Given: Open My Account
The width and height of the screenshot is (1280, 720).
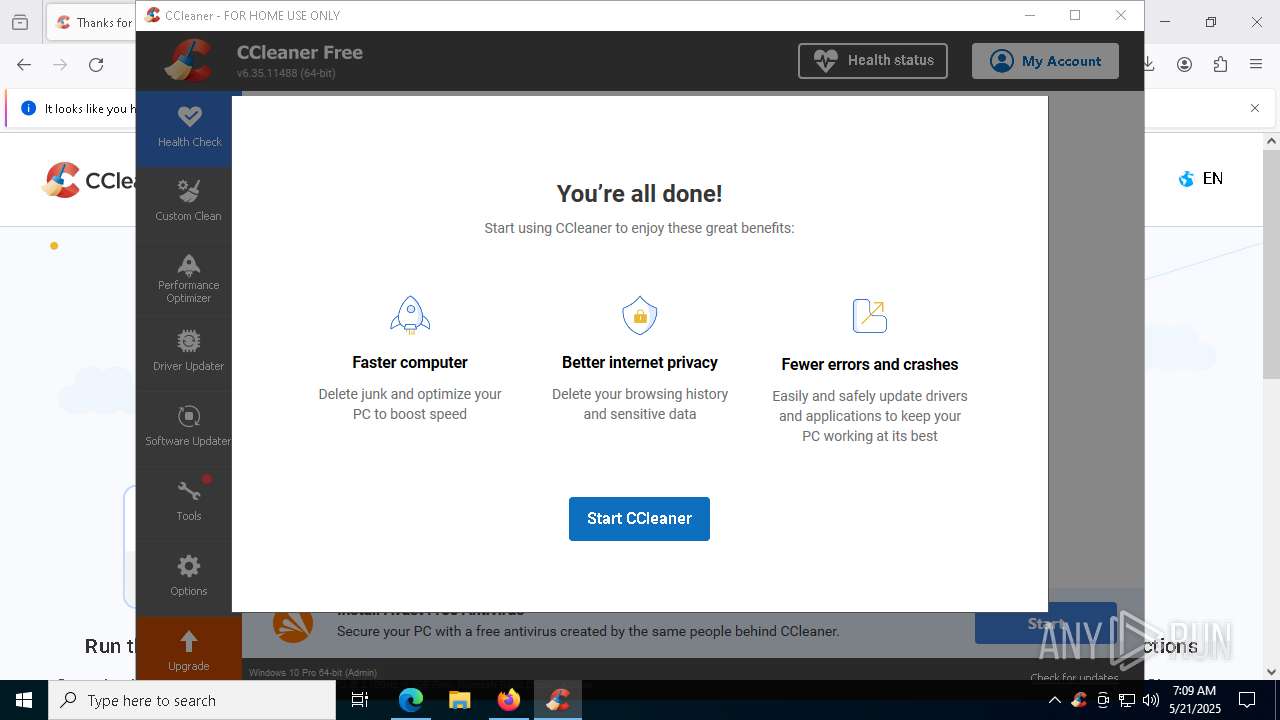Looking at the screenshot, I should 1045,61.
